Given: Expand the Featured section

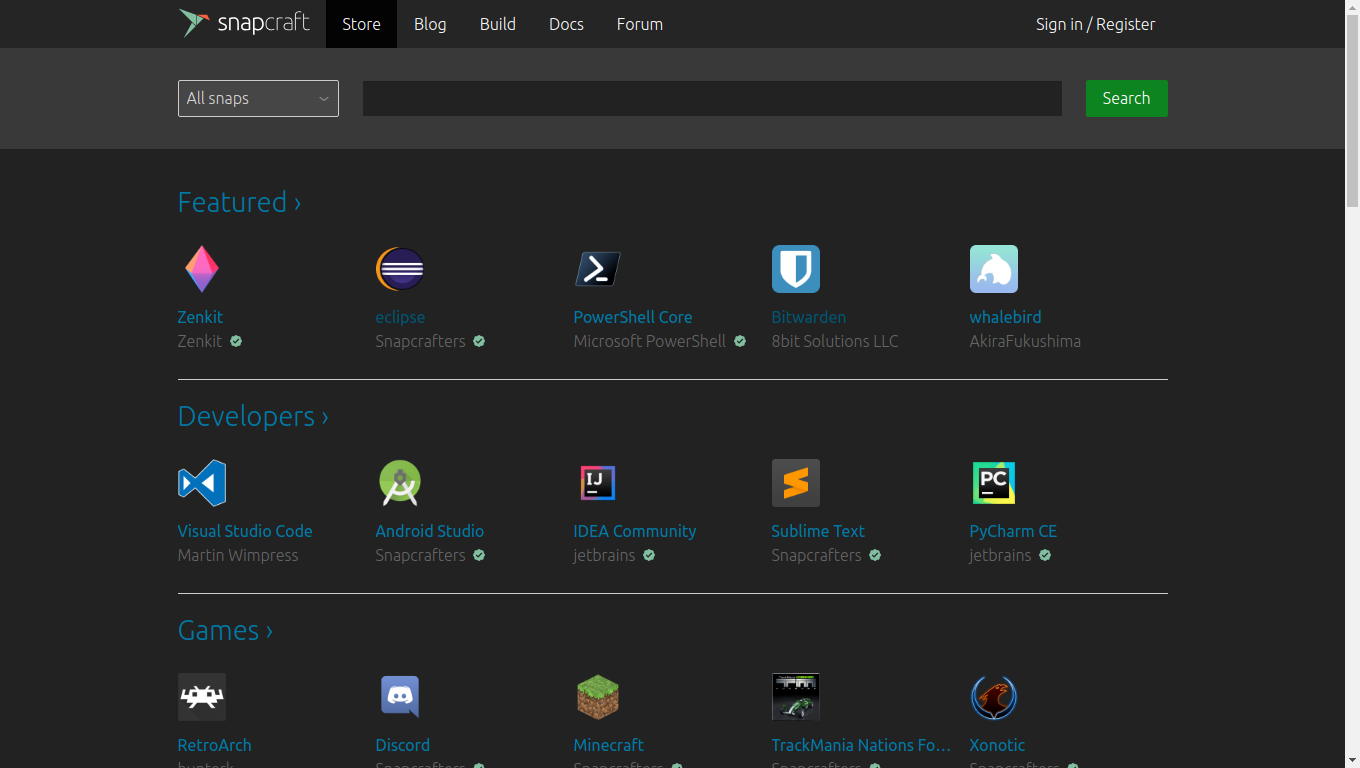Looking at the screenshot, I should [x=239, y=202].
